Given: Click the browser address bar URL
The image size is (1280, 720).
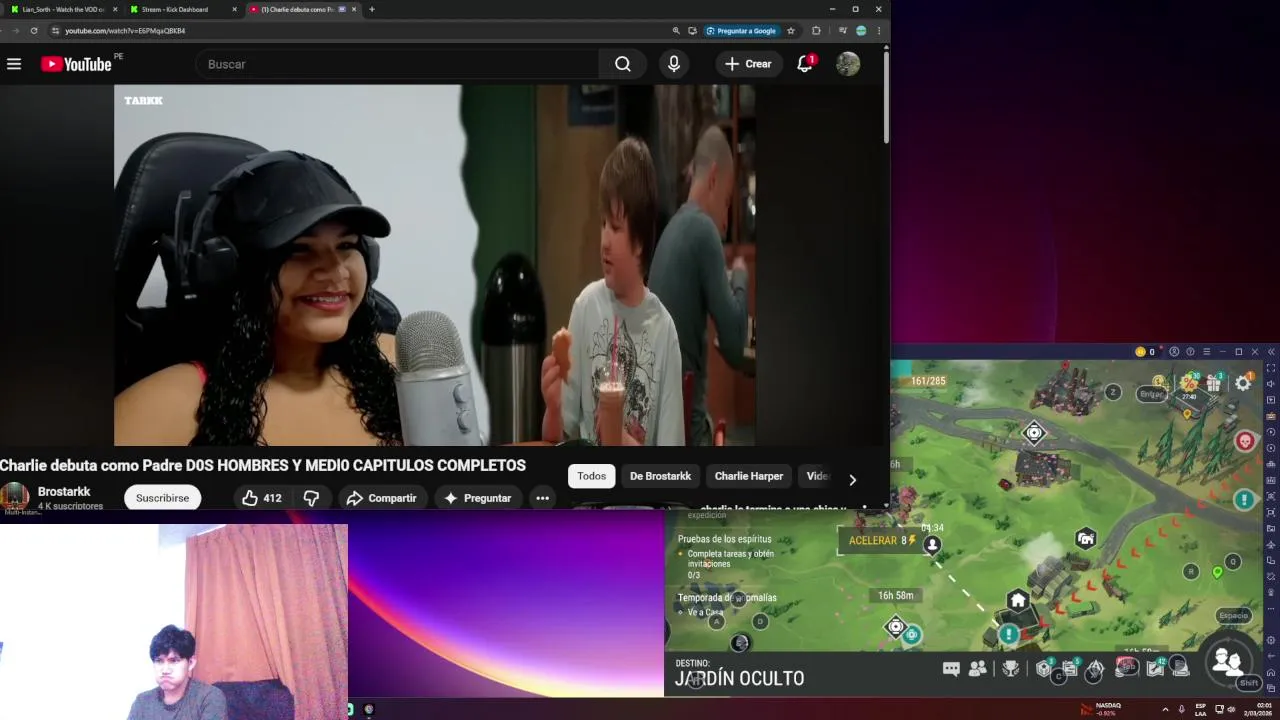Looking at the screenshot, I should [125, 31].
